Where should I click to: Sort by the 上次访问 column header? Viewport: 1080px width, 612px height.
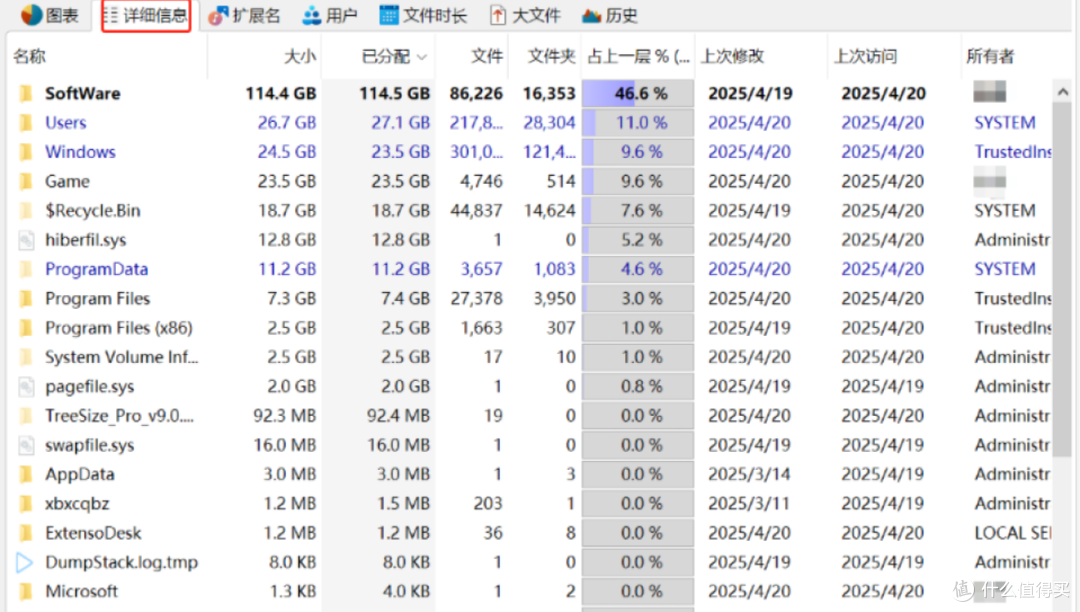pyautogui.click(x=866, y=56)
